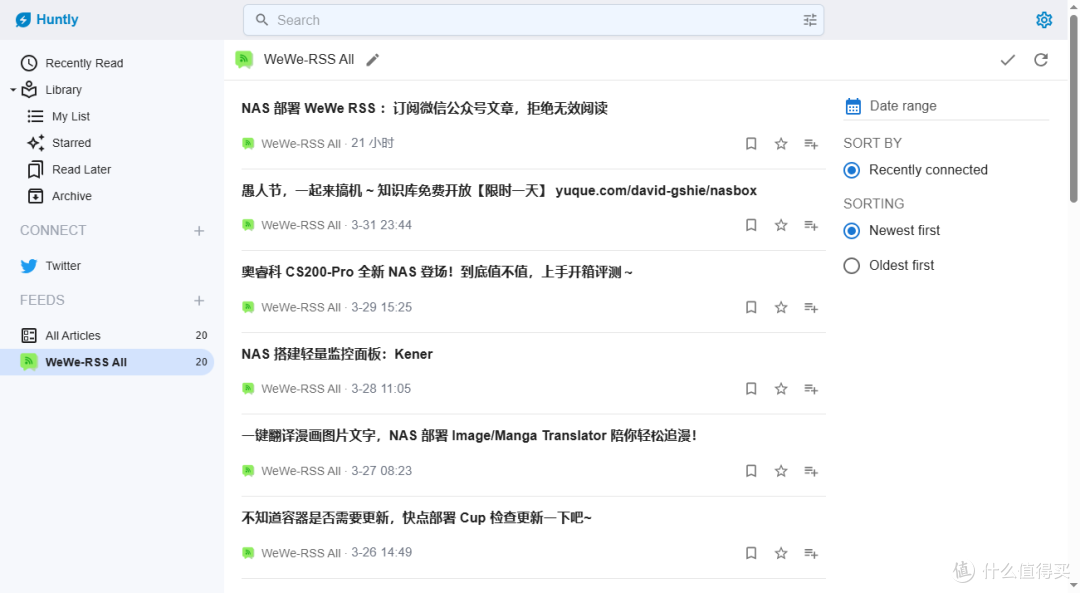This screenshot has height=593, width=1080.
Task: Open the 一键翻译漫画图片文字 article
Action: (x=469, y=436)
